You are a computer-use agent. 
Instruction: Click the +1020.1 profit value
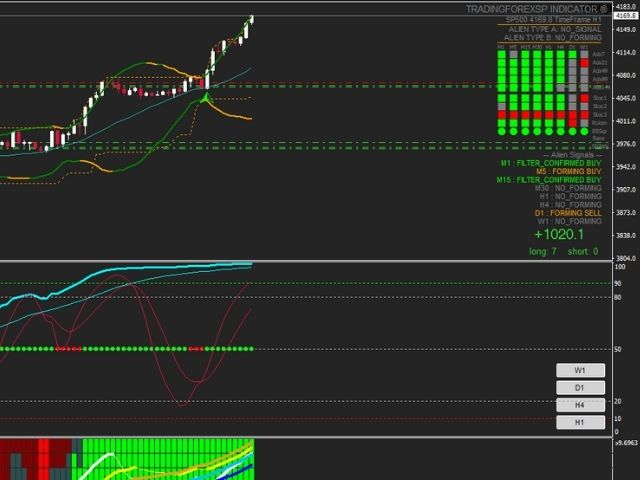pos(559,234)
